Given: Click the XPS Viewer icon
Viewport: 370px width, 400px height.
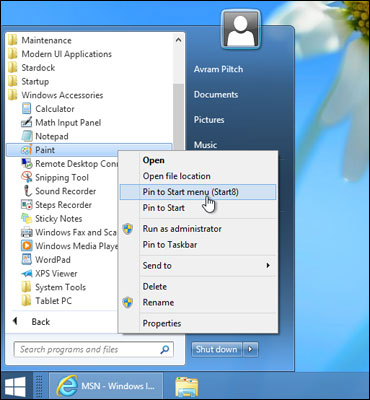Looking at the screenshot, I should click(x=26, y=273).
